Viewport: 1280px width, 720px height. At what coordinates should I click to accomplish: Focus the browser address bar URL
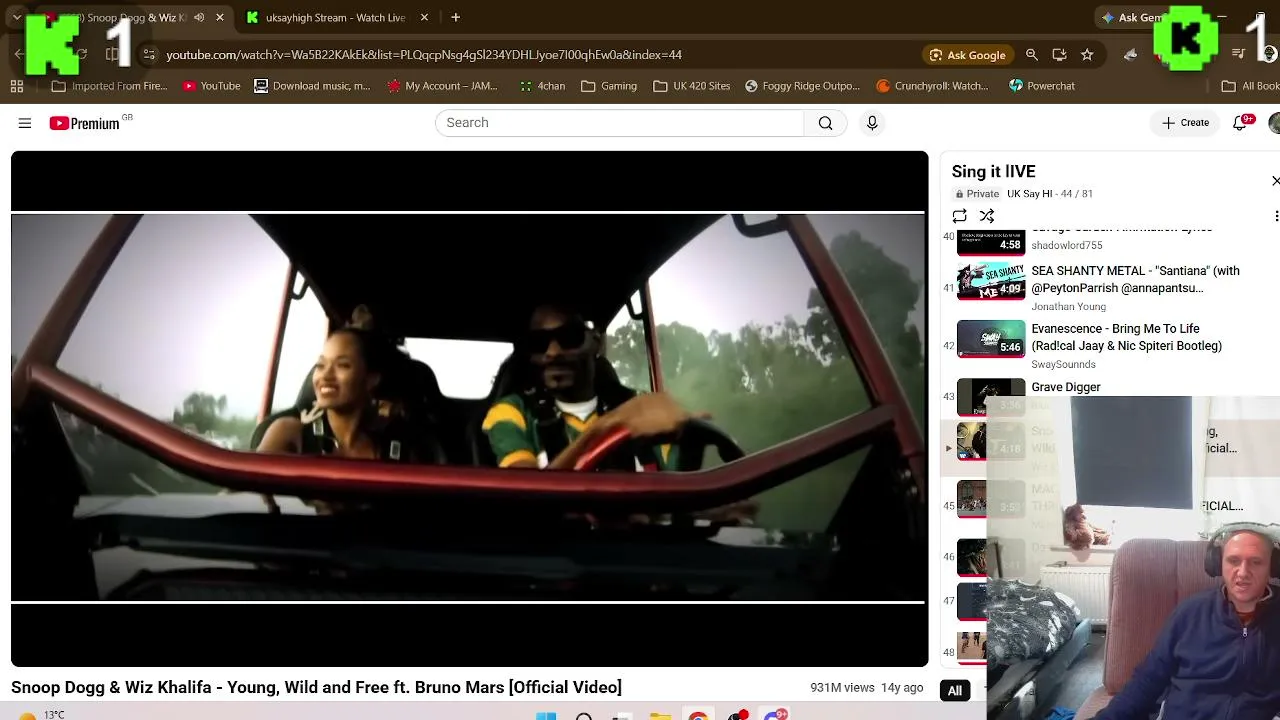coord(424,55)
